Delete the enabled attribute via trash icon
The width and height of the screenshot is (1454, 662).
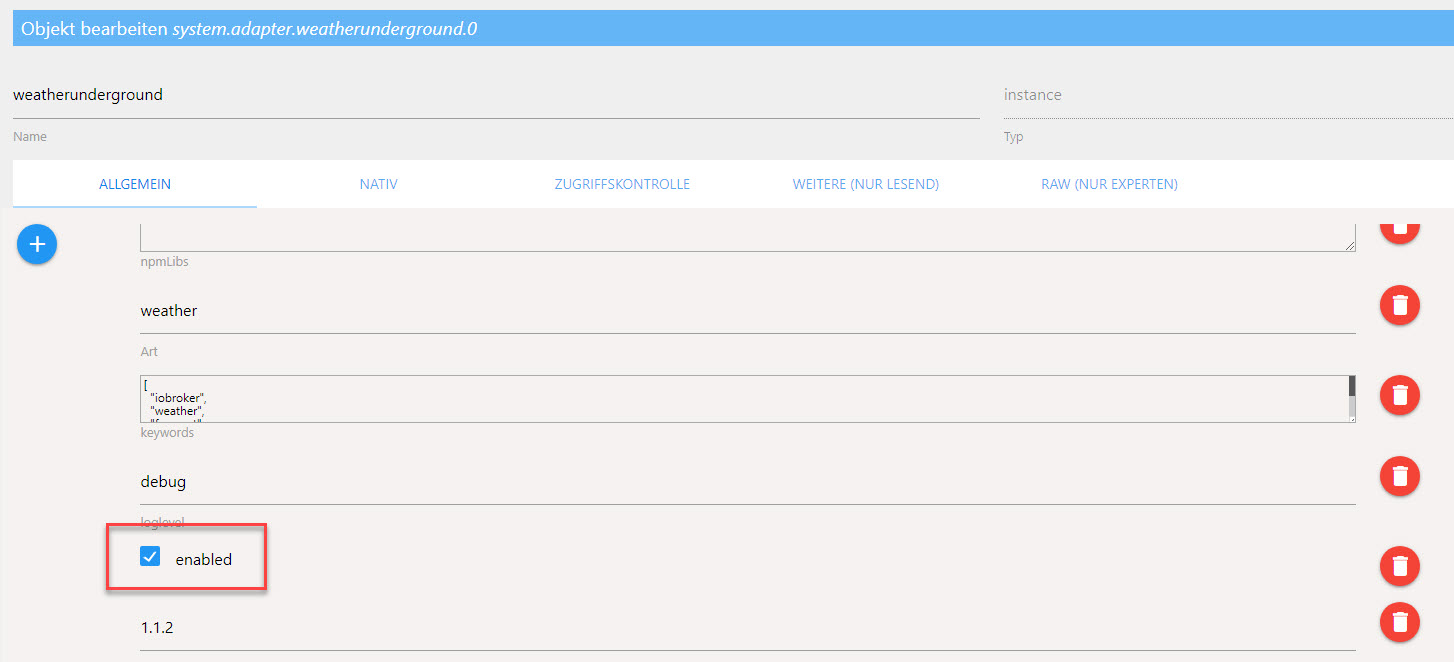click(x=1400, y=567)
